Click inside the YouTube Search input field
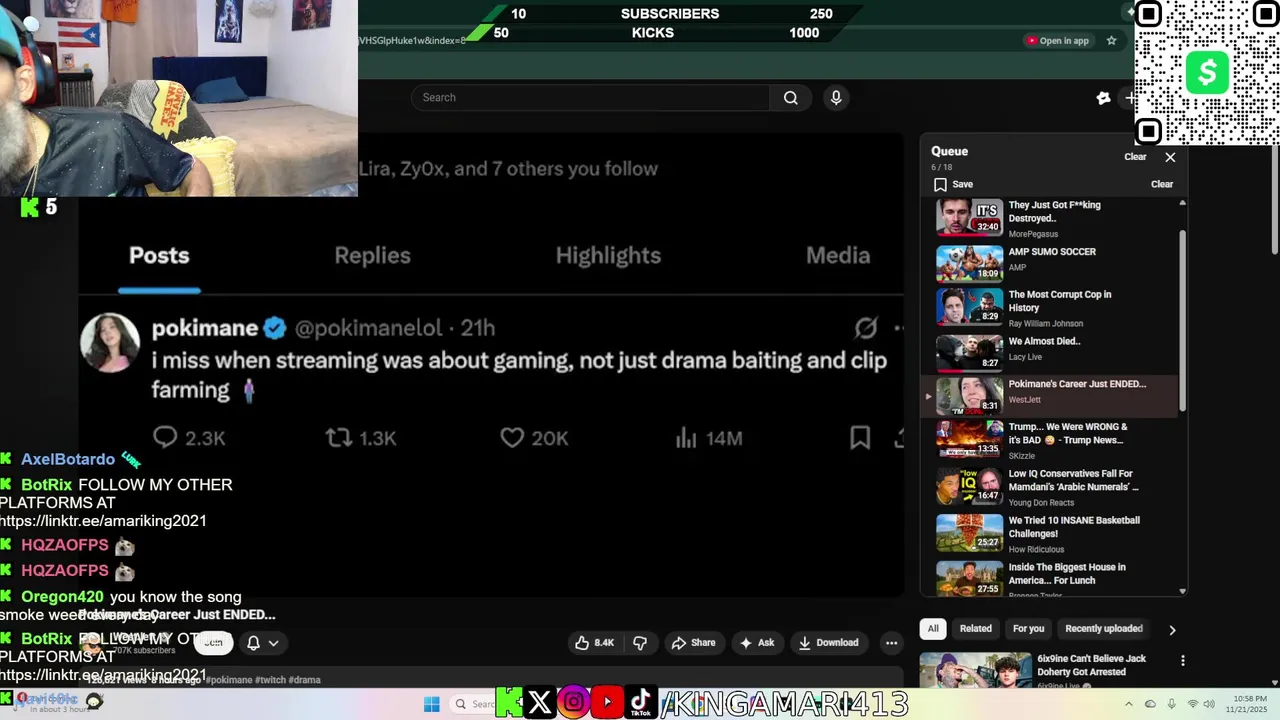Viewport: 1280px width, 720px height. click(590, 97)
